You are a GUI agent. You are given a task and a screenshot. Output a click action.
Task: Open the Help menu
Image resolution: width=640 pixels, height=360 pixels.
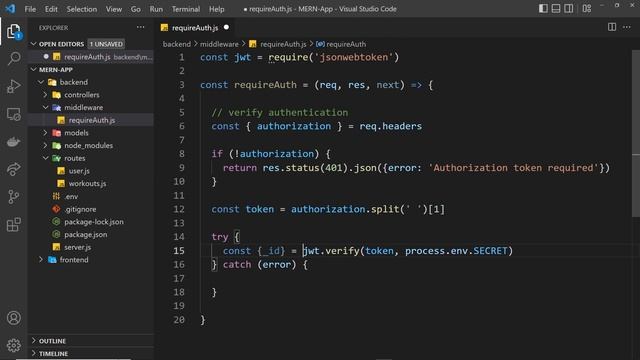pyautogui.click(x=217, y=9)
